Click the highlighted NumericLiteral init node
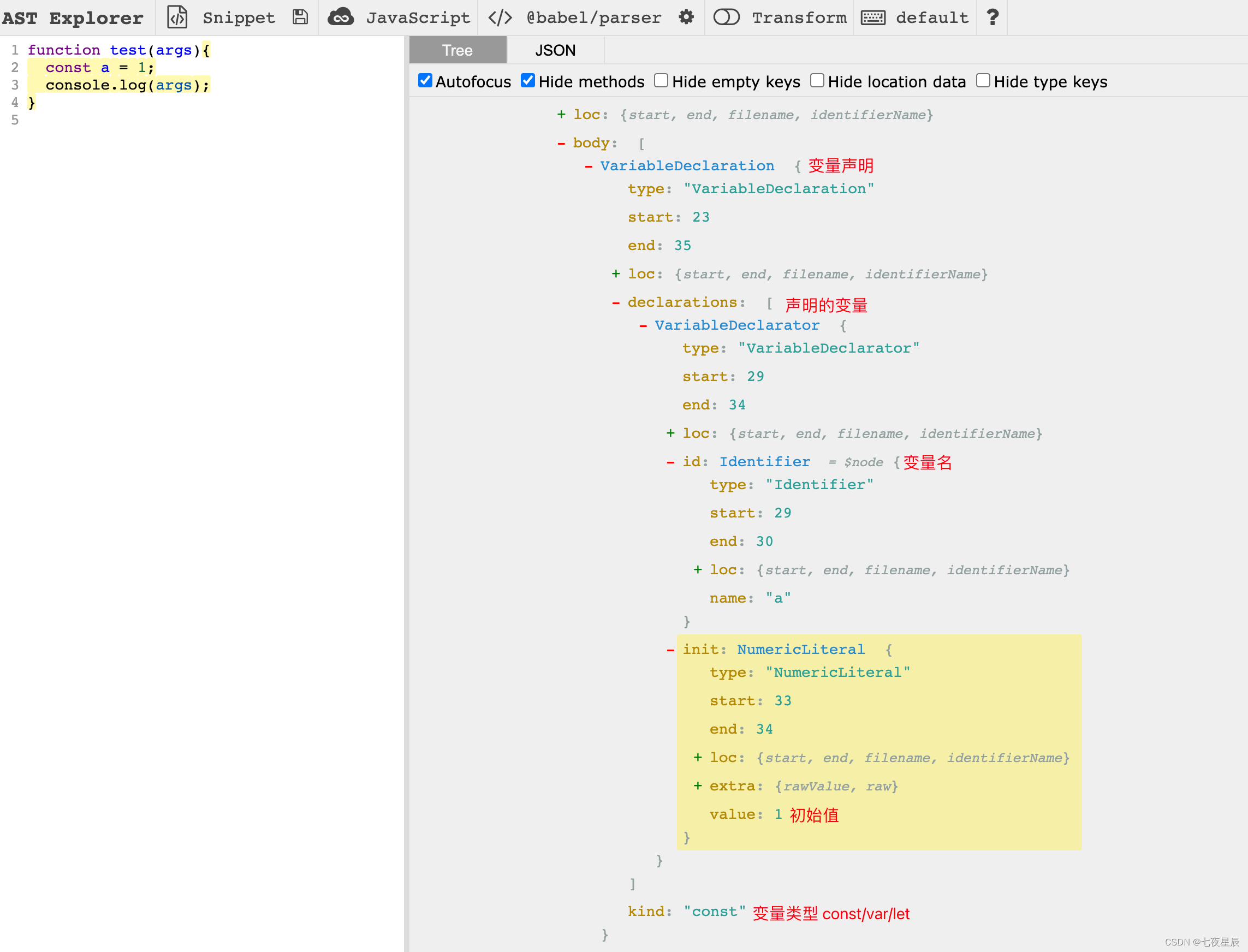The width and height of the screenshot is (1248, 952). tap(800, 649)
